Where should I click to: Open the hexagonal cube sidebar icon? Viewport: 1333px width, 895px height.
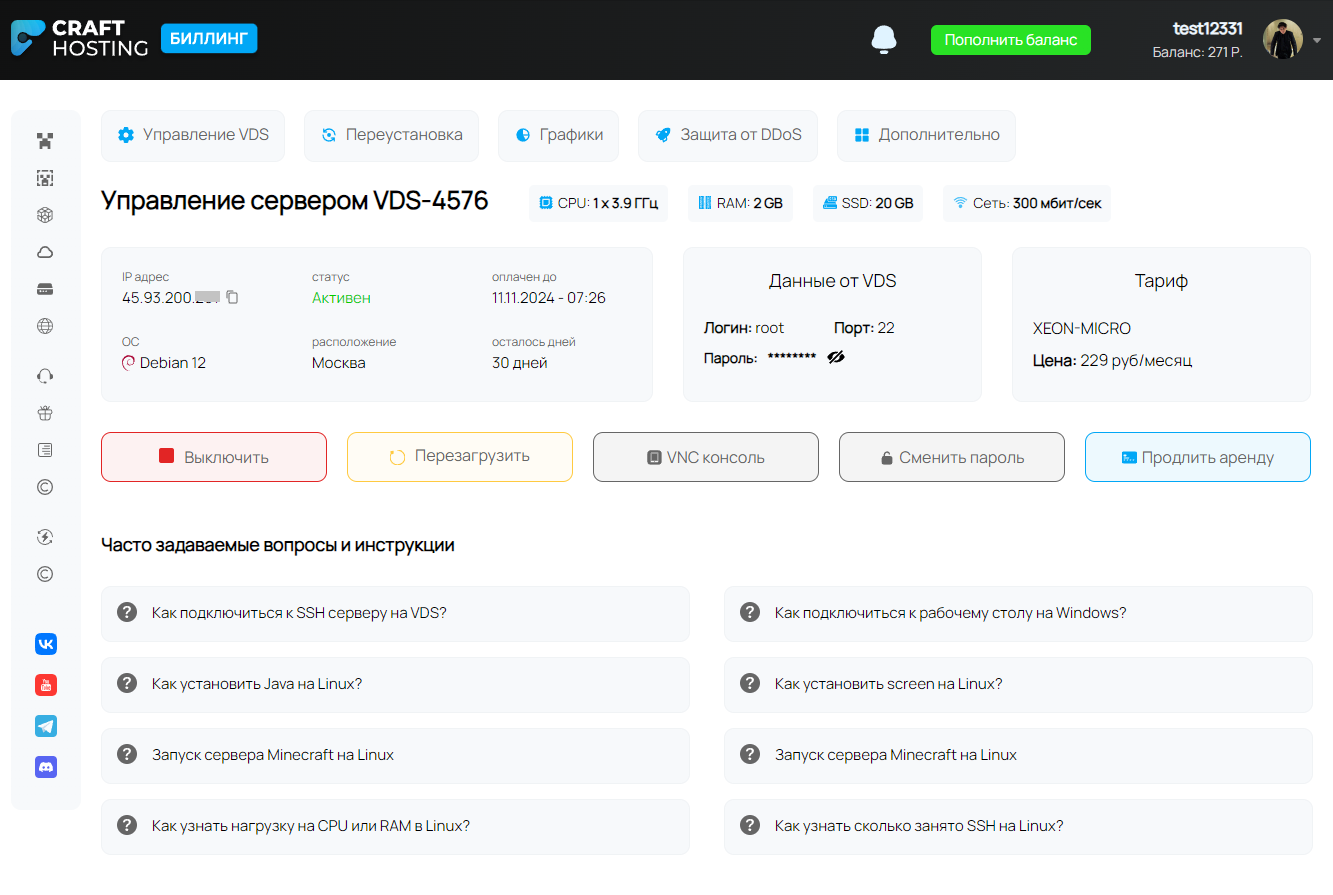pyautogui.click(x=45, y=215)
